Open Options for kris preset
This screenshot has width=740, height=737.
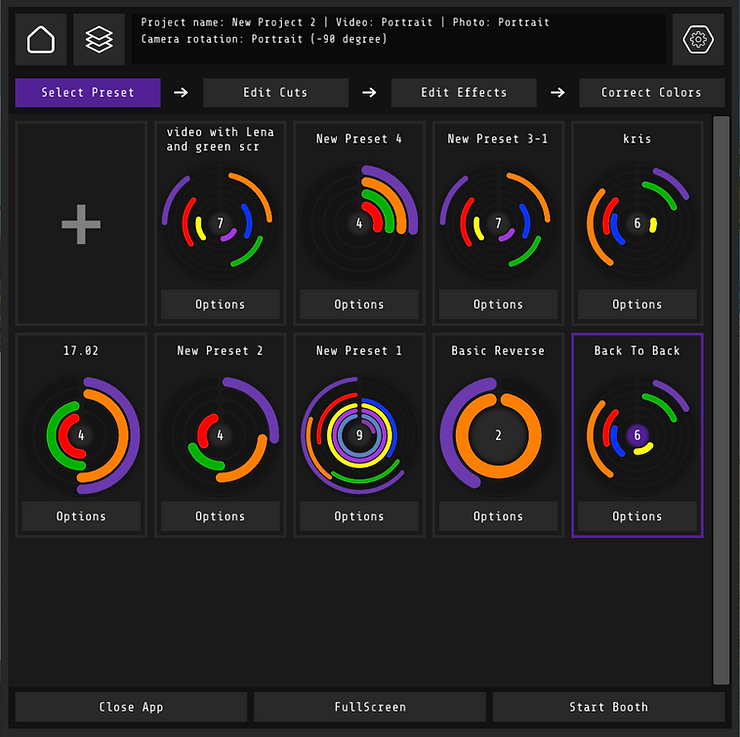637,304
